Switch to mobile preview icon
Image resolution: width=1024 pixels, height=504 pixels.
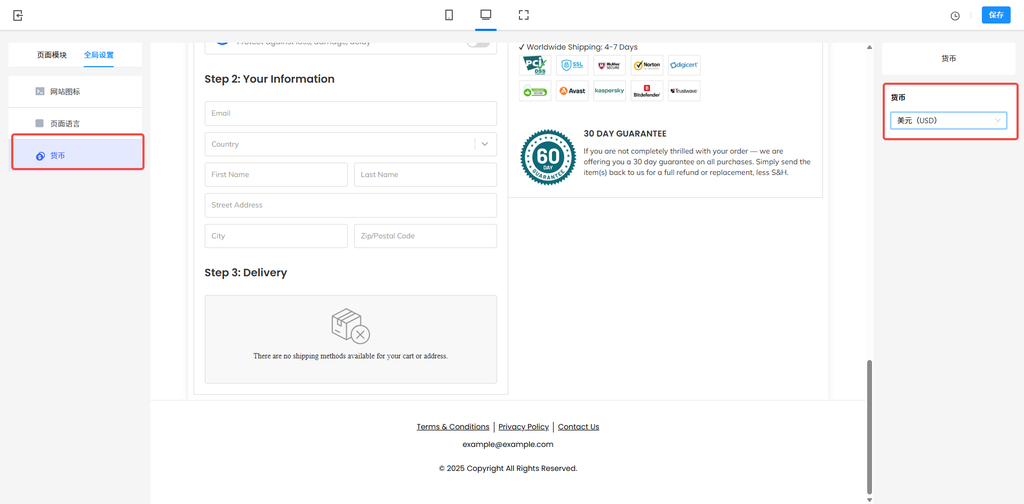449,15
